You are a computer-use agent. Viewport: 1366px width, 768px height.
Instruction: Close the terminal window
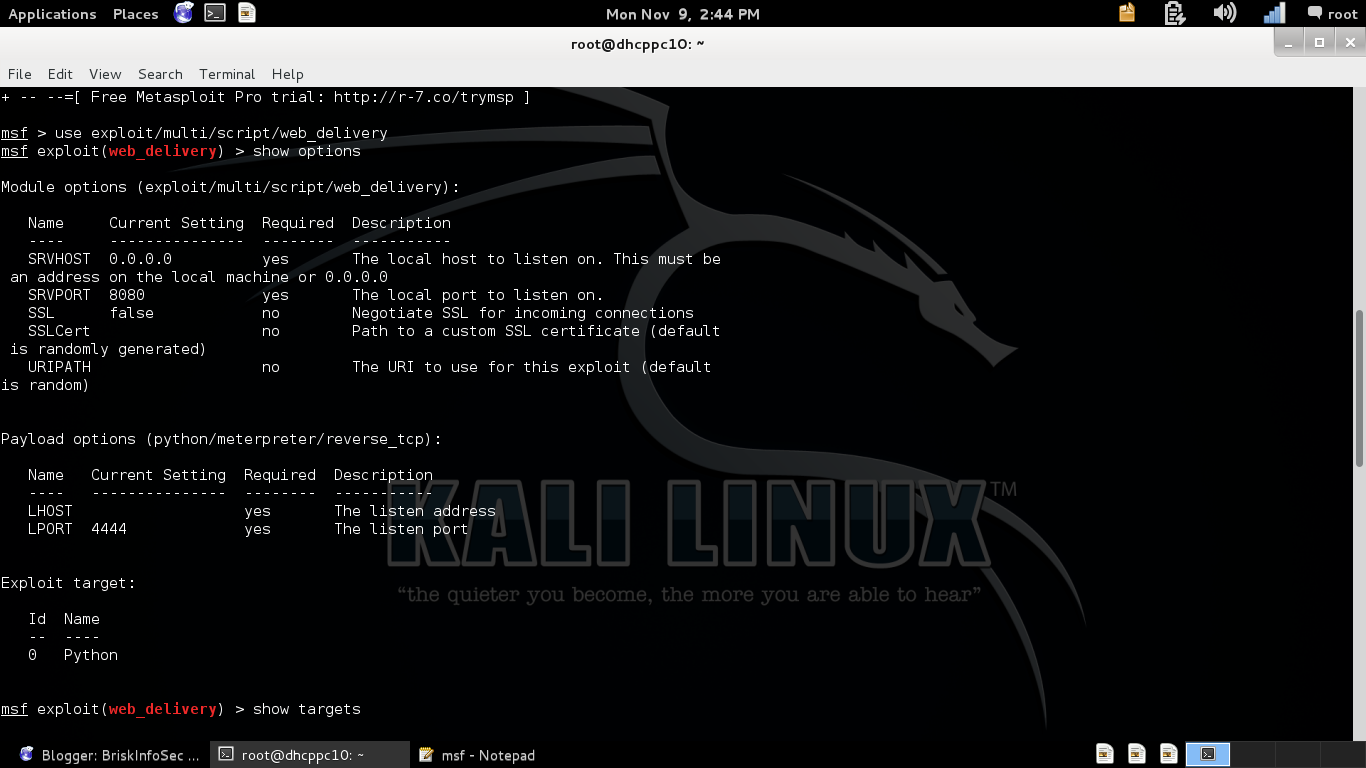tap(1349, 42)
